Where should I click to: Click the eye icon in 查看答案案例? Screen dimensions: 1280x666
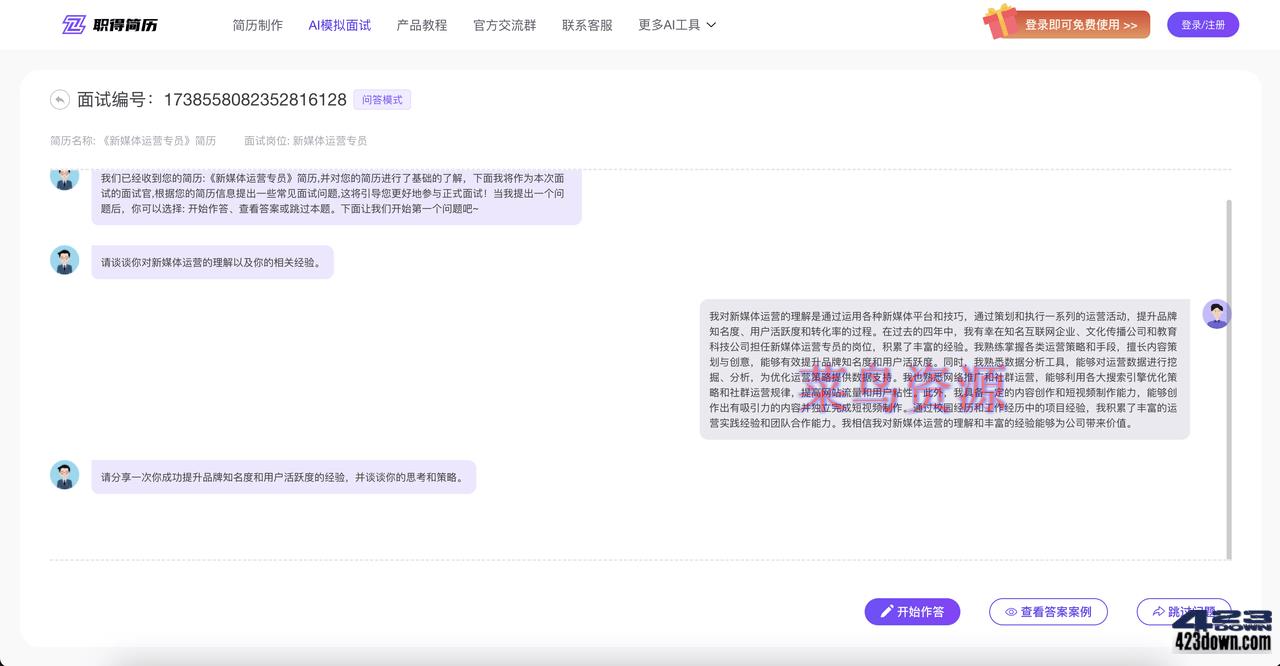coord(1013,611)
